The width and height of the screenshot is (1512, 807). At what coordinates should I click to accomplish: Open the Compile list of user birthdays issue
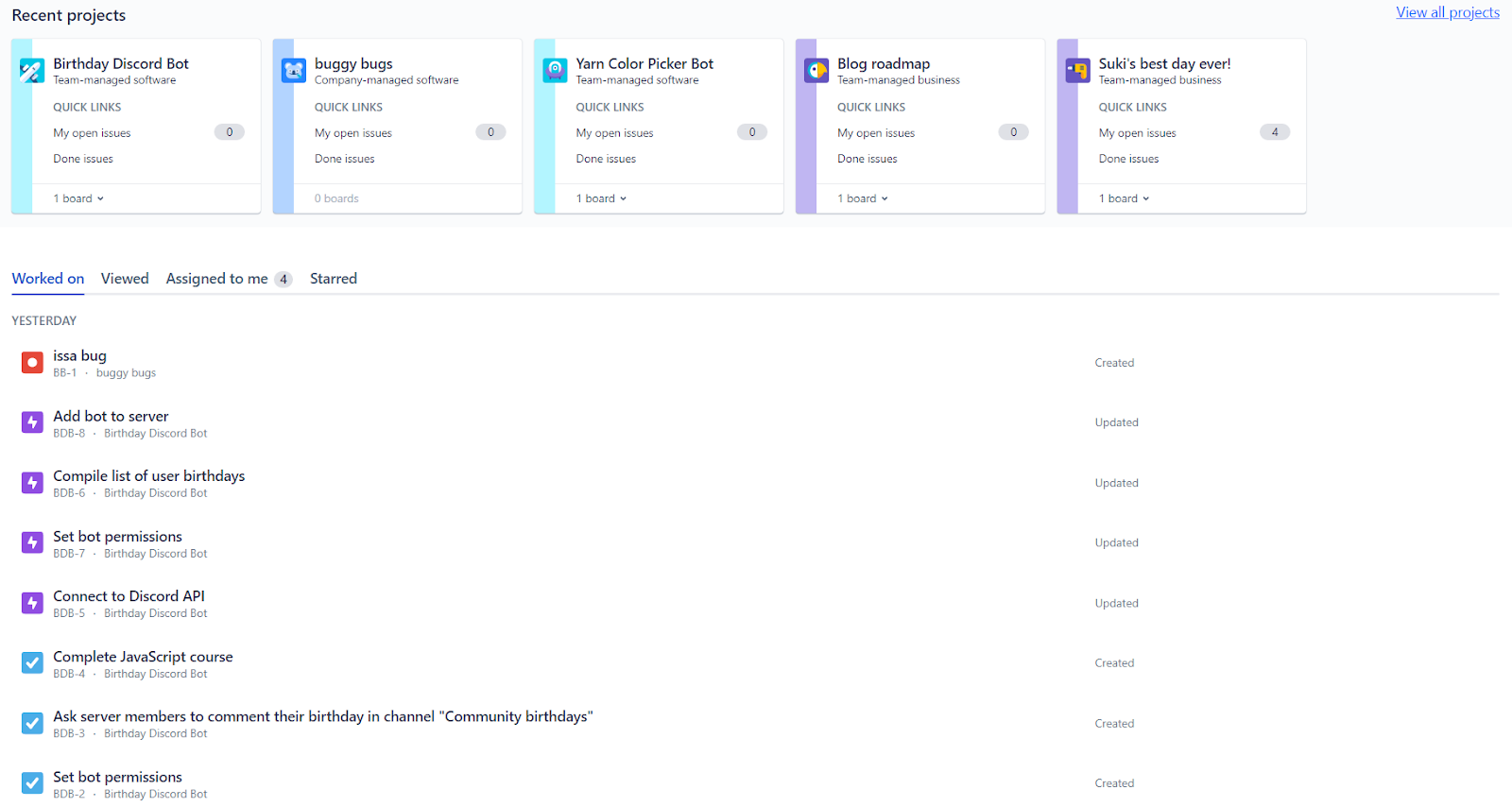click(x=149, y=476)
